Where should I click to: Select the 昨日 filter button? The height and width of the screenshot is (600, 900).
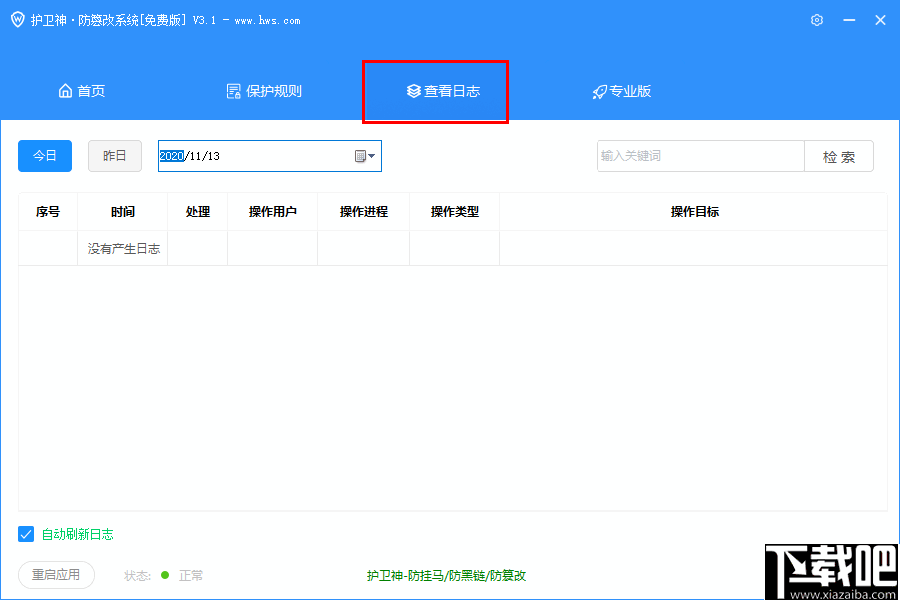tap(114, 156)
